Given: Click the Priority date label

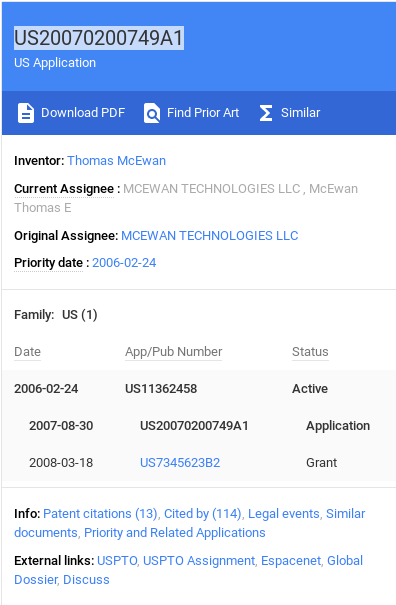Looking at the screenshot, I should pos(49,263).
